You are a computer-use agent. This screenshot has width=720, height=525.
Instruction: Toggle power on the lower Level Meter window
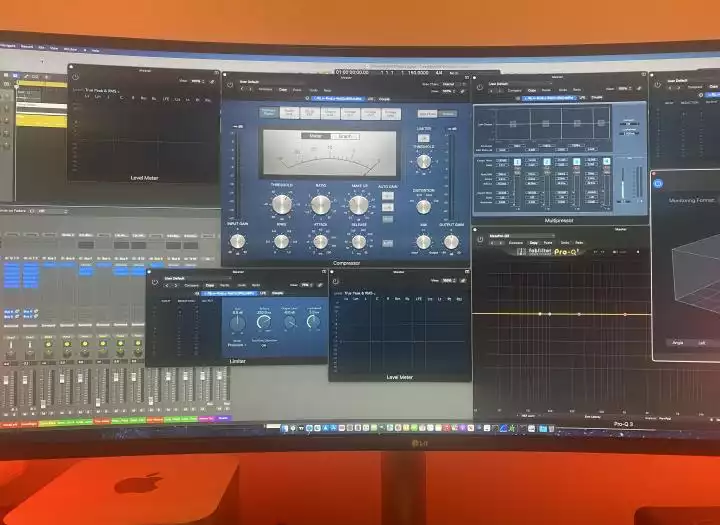click(335, 281)
